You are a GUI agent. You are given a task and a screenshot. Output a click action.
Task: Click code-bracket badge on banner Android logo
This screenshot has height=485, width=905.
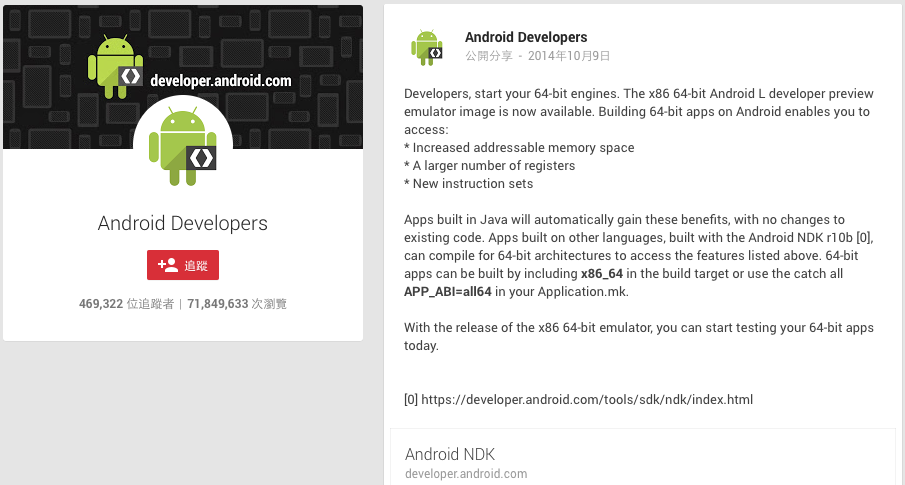click(129, 76)
